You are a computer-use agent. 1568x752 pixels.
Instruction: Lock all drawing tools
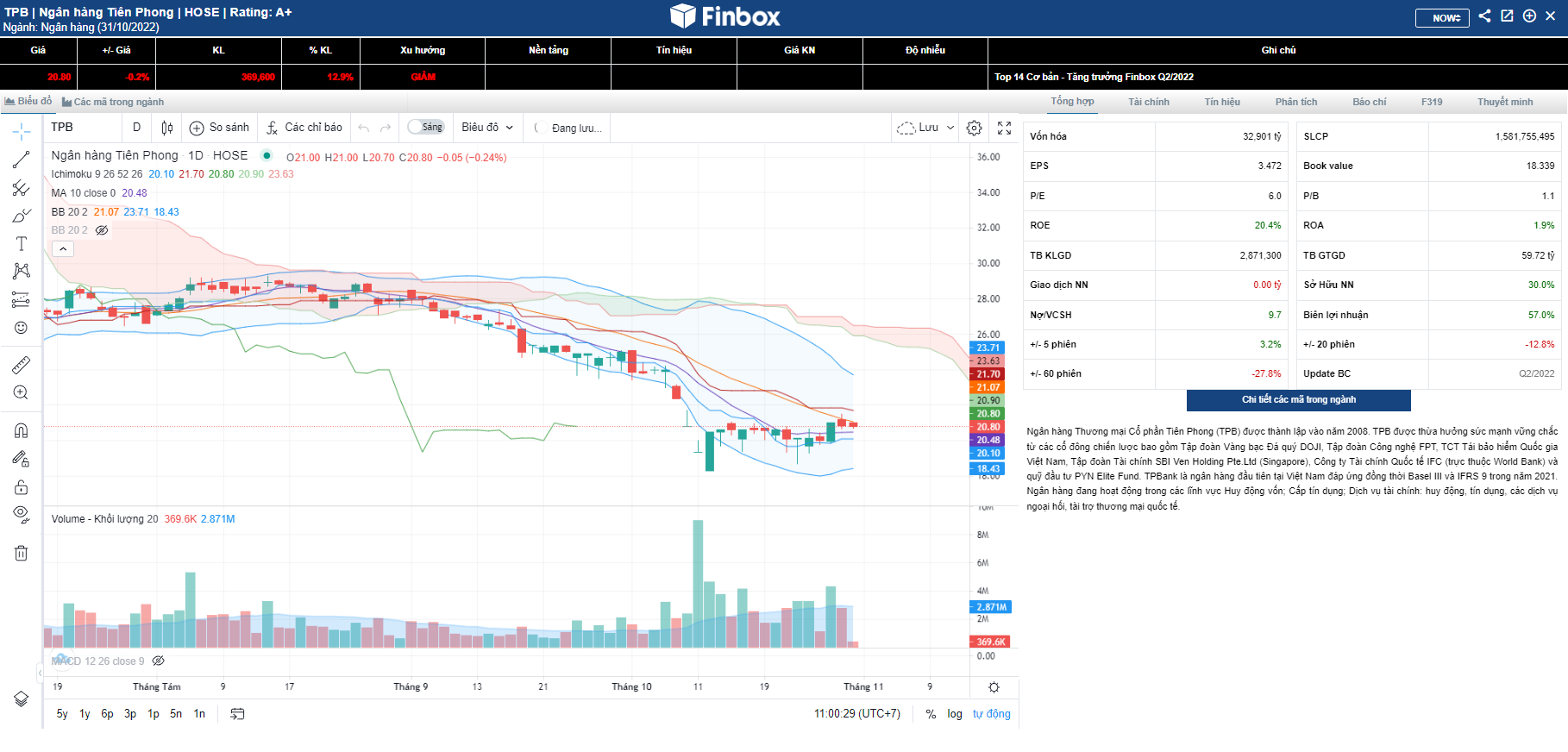[22, 487]
